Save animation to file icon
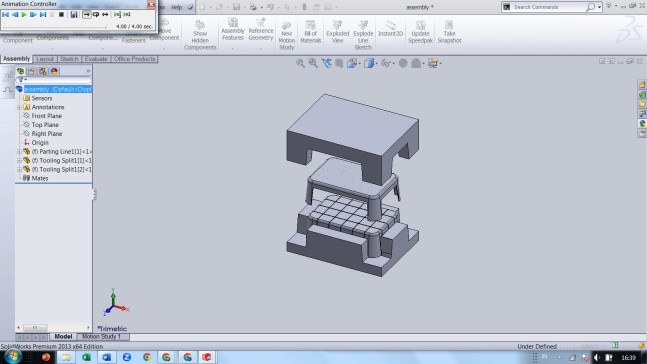 73,14
